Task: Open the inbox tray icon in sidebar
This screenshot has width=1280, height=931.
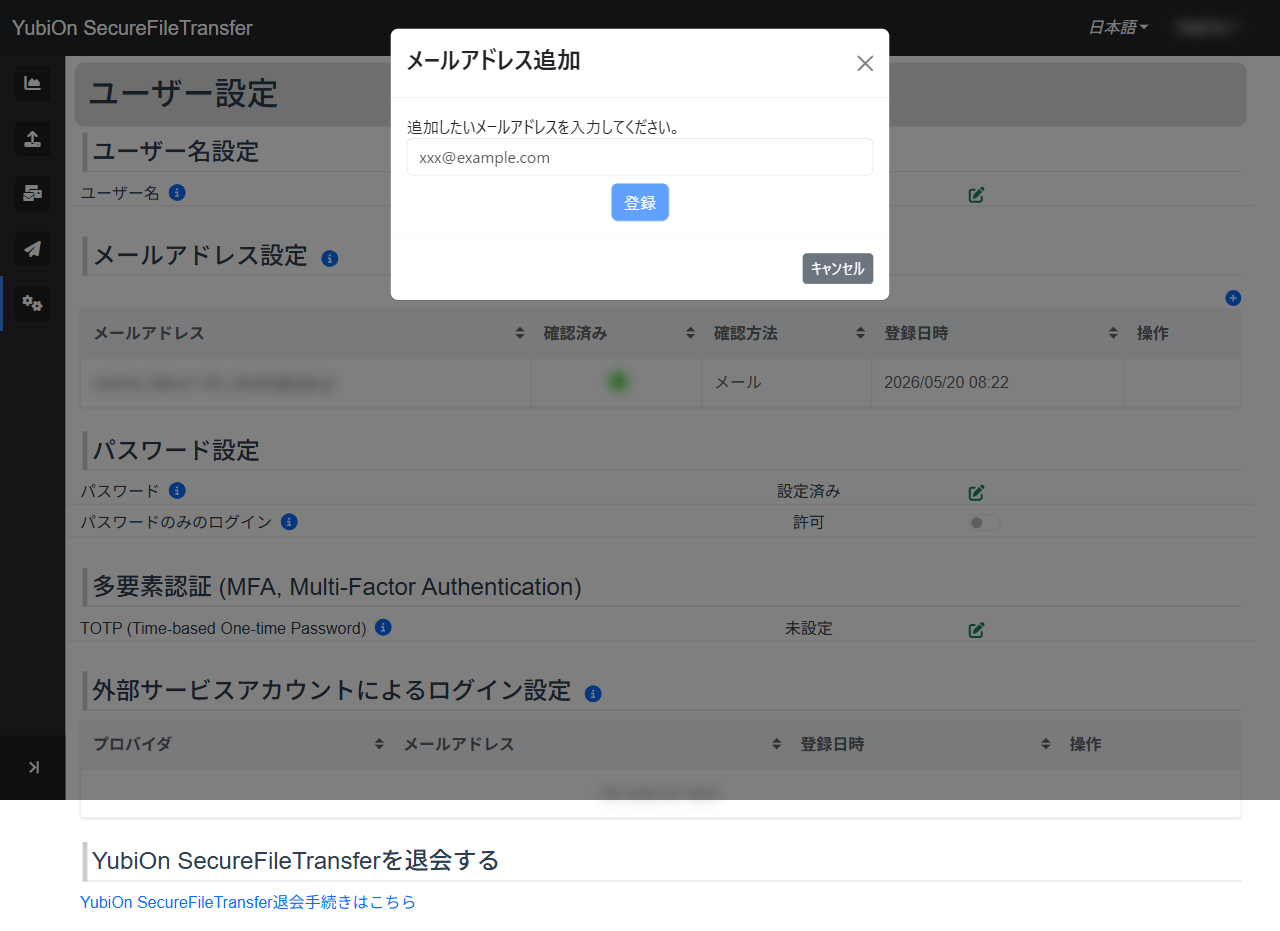Action: pos(33,193)
